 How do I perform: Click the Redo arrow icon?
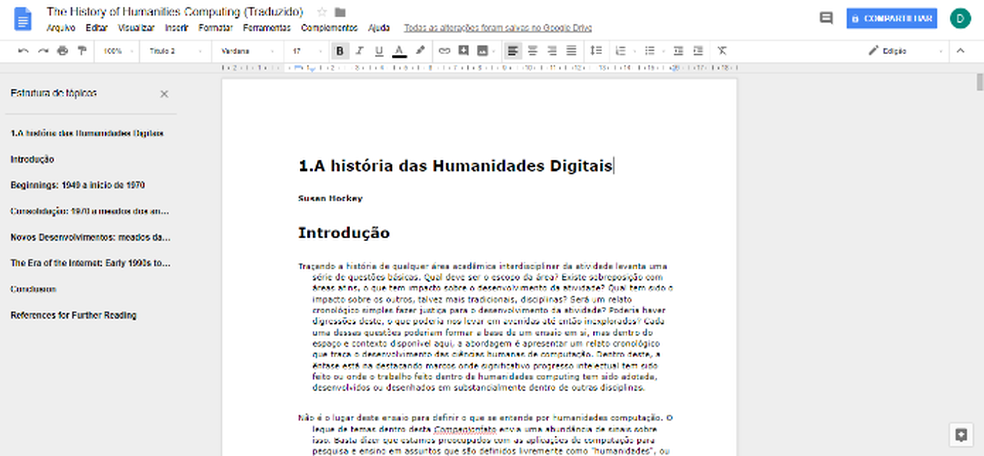pos(43,51)
